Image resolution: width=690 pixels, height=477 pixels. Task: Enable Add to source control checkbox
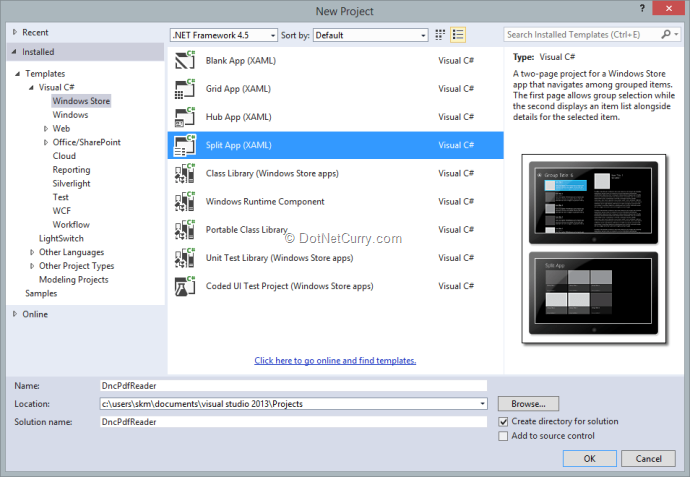pos(503,436)
